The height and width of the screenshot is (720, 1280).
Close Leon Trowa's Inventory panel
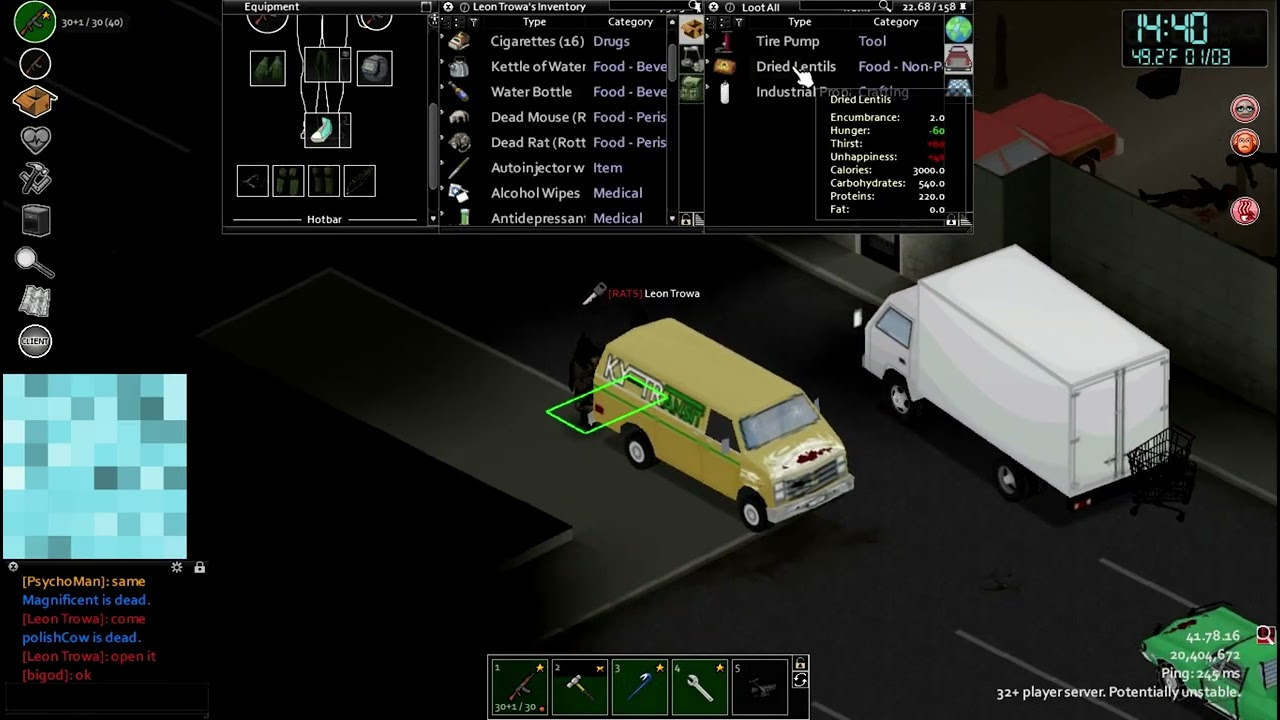point(448,7)
